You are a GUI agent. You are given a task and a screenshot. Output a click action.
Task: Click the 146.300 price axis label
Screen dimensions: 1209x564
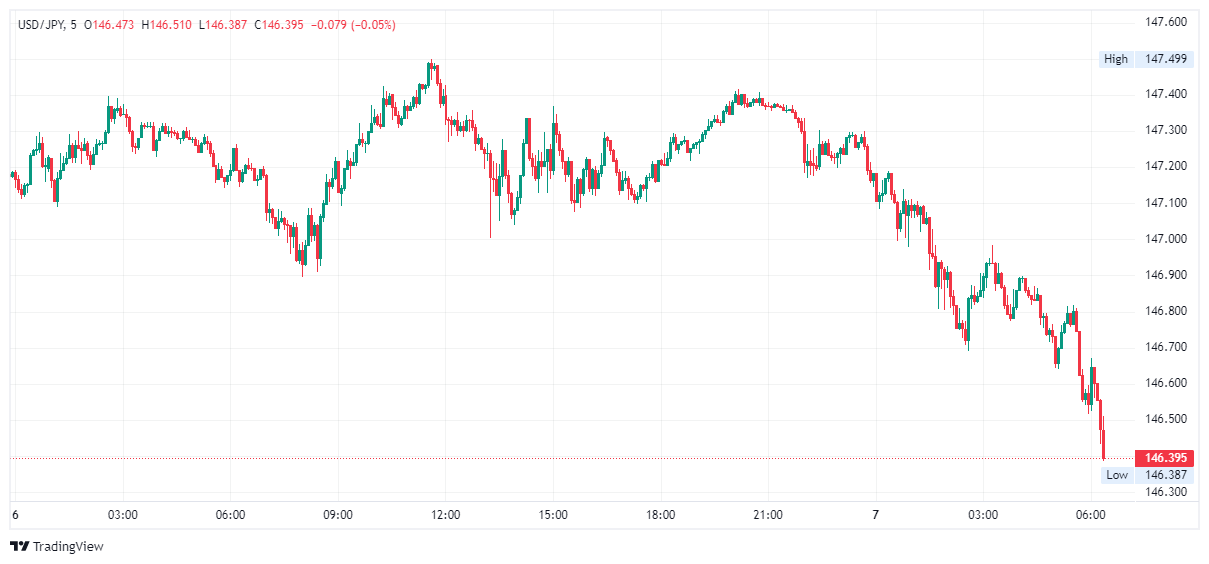tap(1165, 492)
